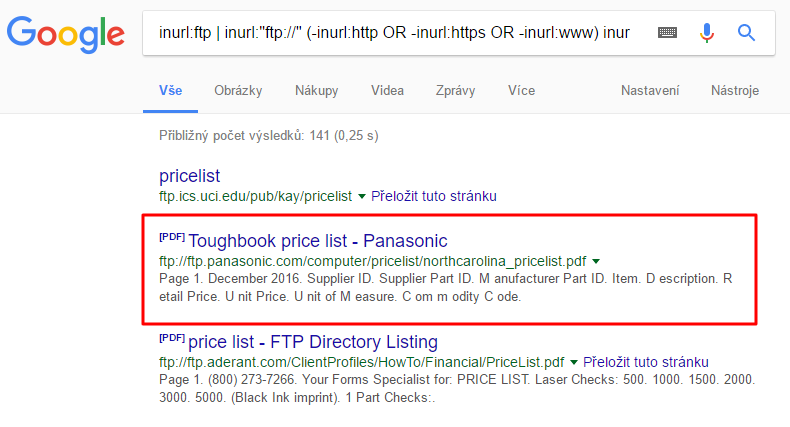The width and height of the screenshot is (790, 427).
Task: Expand dropdown arrow after Panasonic pricelist URL
Action: 596,261
